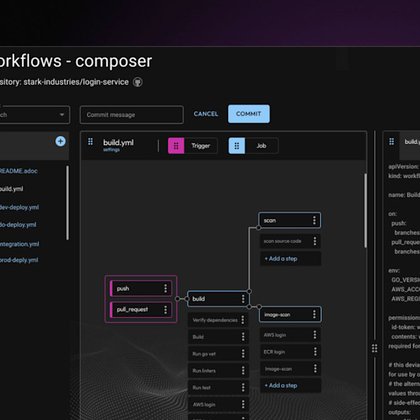Click the CANCEL button

click(206, 114)
